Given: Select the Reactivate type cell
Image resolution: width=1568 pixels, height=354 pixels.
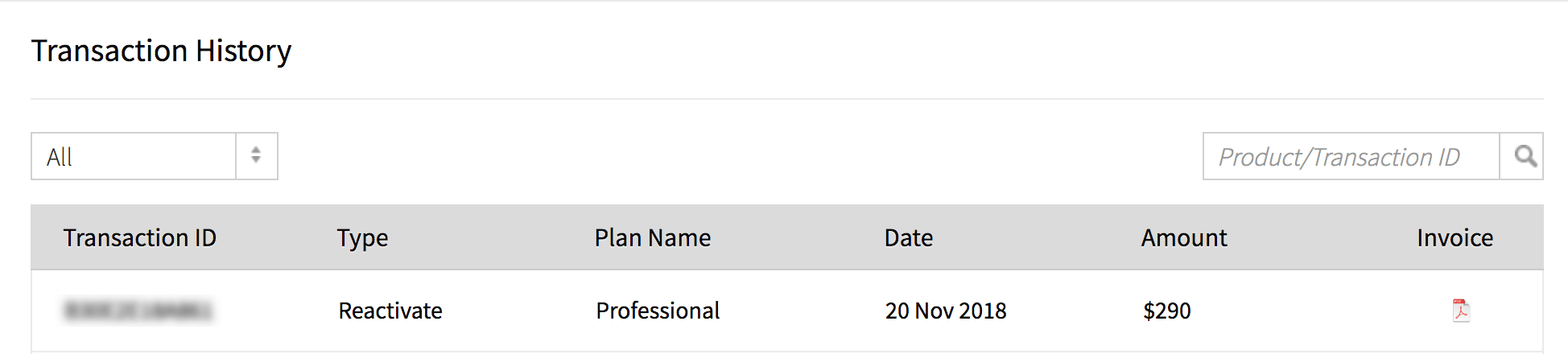Looking at the screenshot, I should [x=390, y=311].
